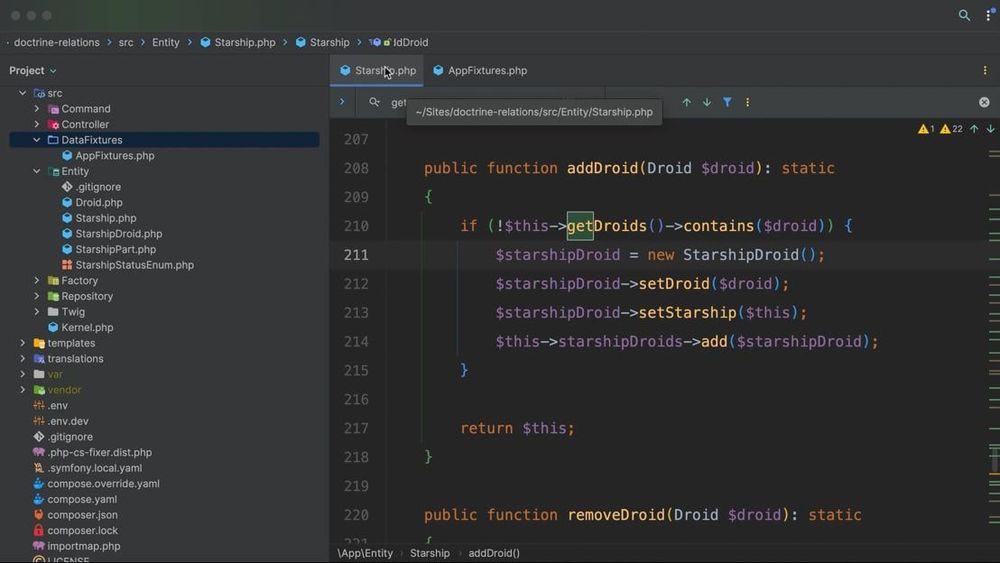This screenshot has width=1000, height=563.
Task: Open the .env file
Action: [57, 406]
